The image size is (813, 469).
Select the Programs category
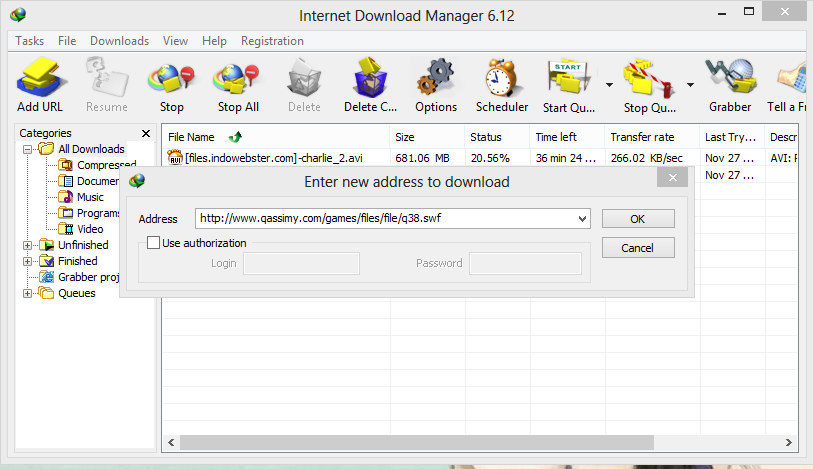pos(89,213)
